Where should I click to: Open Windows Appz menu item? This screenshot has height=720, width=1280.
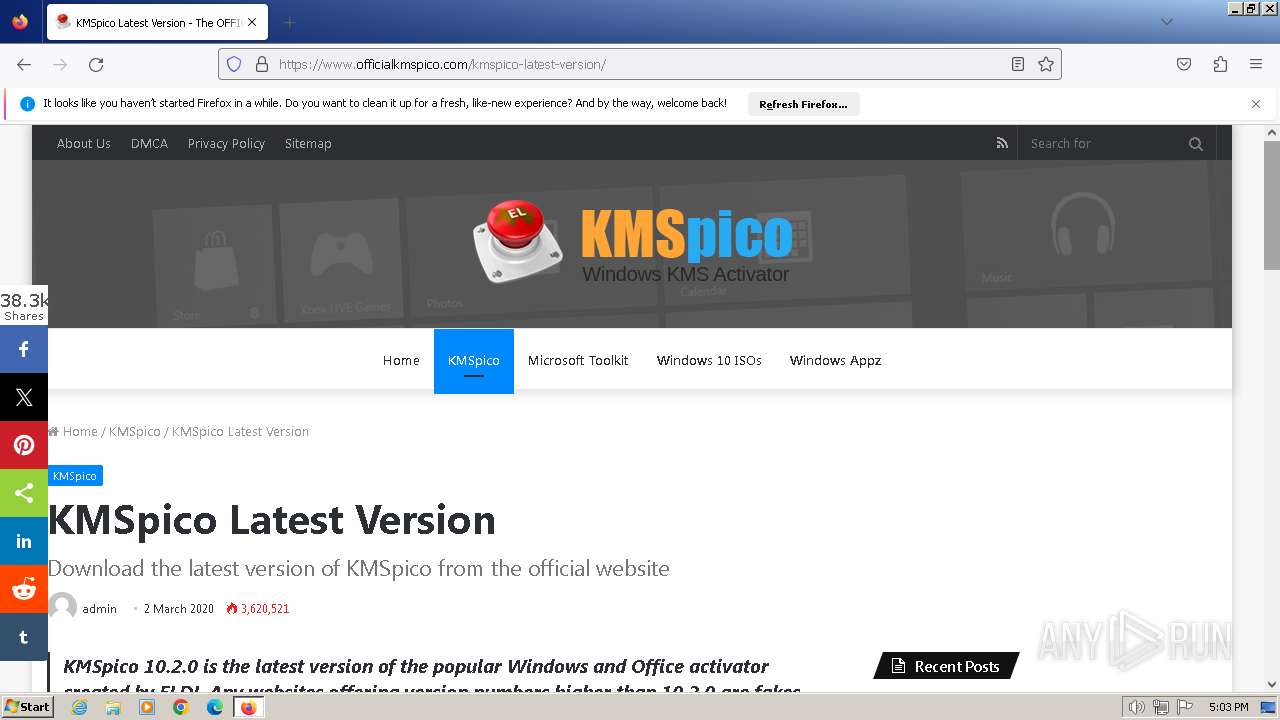(x=835, y=360)
